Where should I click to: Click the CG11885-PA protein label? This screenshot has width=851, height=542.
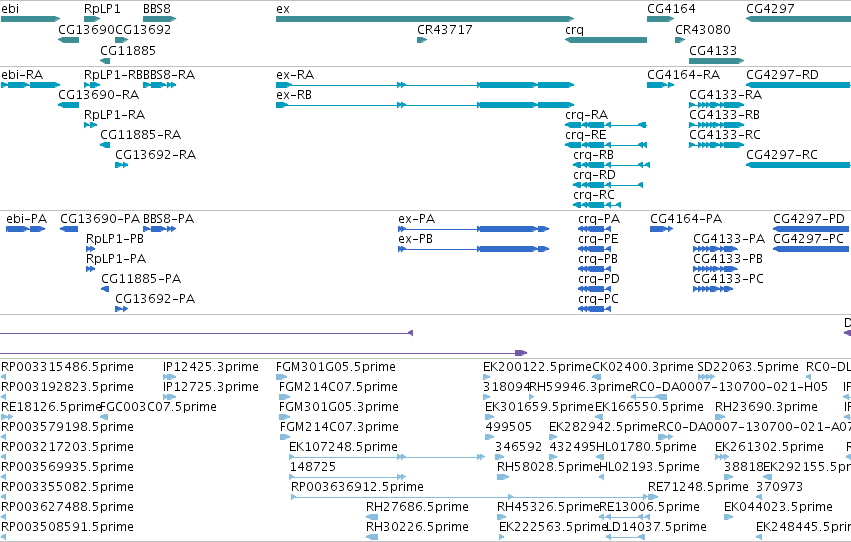click(x=141, y=278)
